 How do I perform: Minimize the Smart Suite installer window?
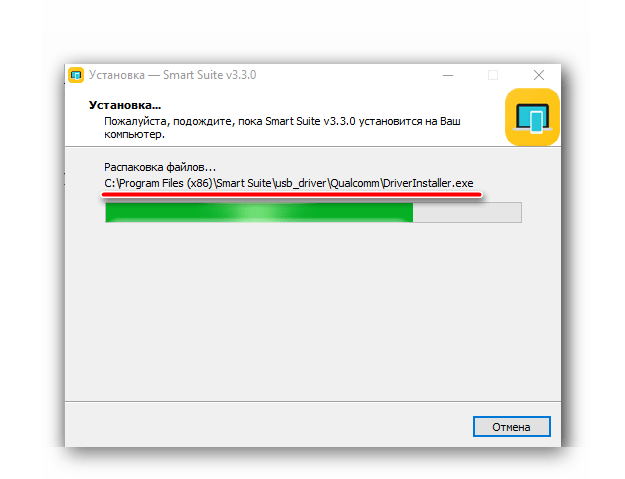pos(448,75)
